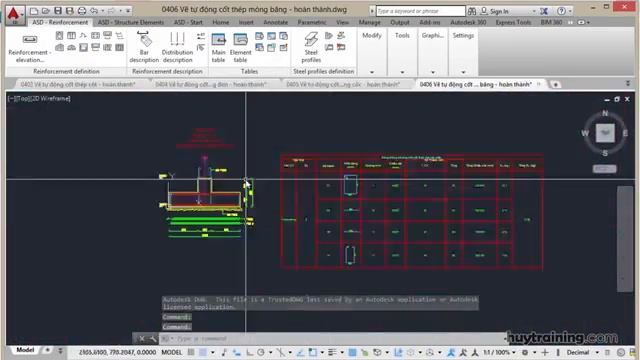Toggle object snap in status bar
The height and width of the screenshot is (360, 640).
tap(312, 352)
